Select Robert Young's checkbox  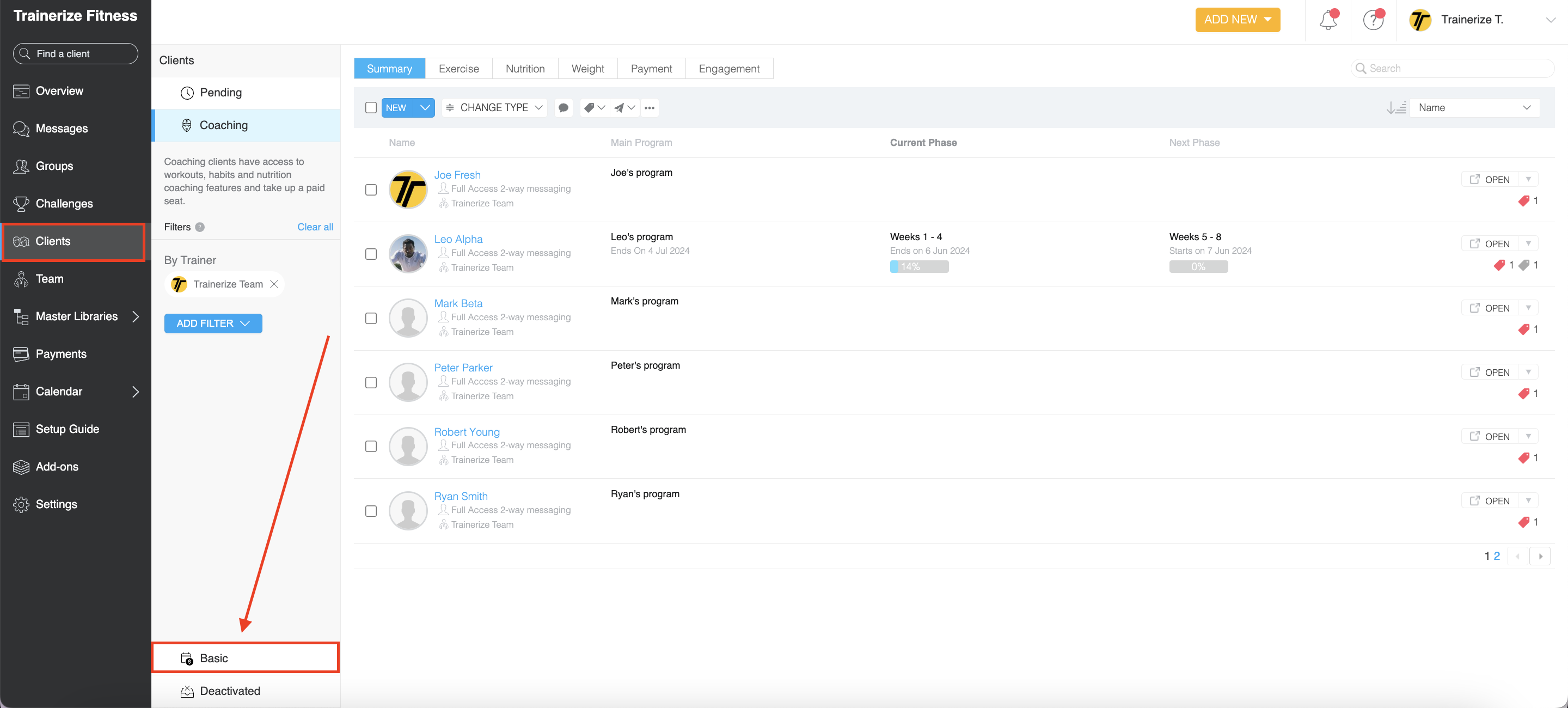click(x=371, y=447)
